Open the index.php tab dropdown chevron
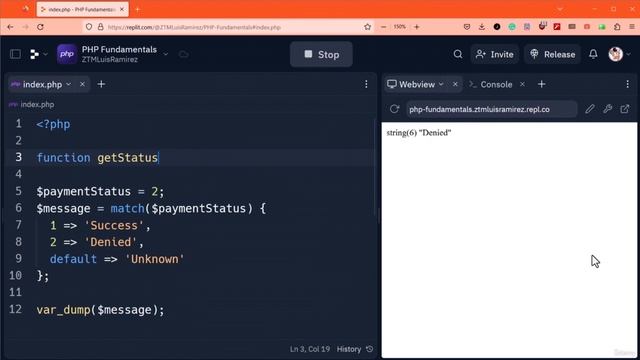Viewport: 640px width, 360px height. [69, 84]
